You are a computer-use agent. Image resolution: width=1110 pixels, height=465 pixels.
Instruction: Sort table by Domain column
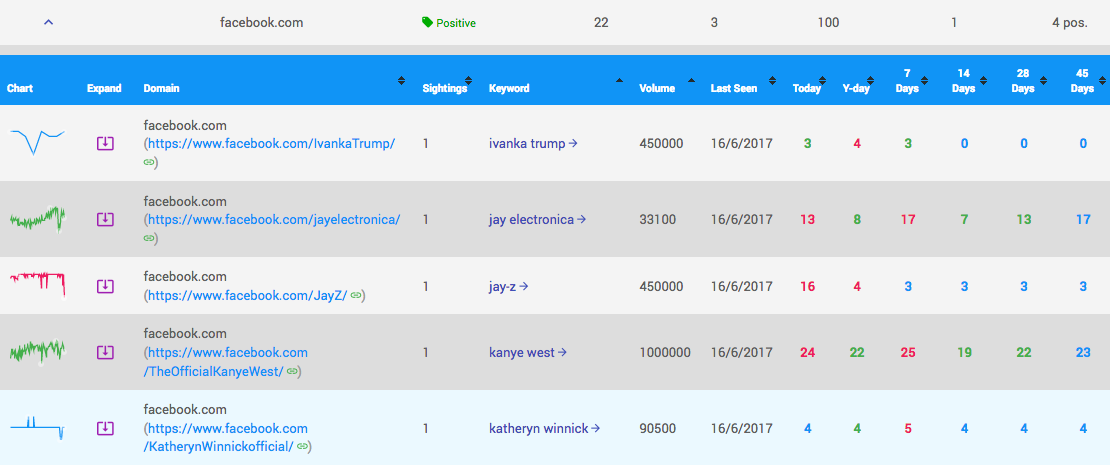(401, 80)
